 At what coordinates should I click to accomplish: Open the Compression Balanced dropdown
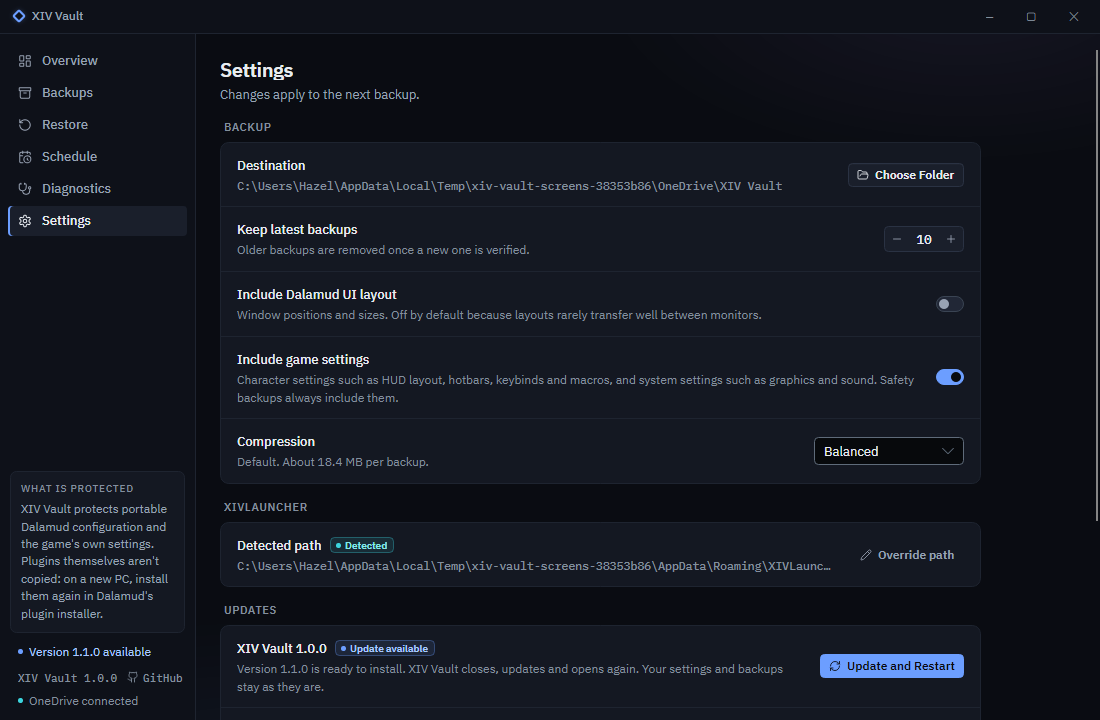click(x=888, y=451)
